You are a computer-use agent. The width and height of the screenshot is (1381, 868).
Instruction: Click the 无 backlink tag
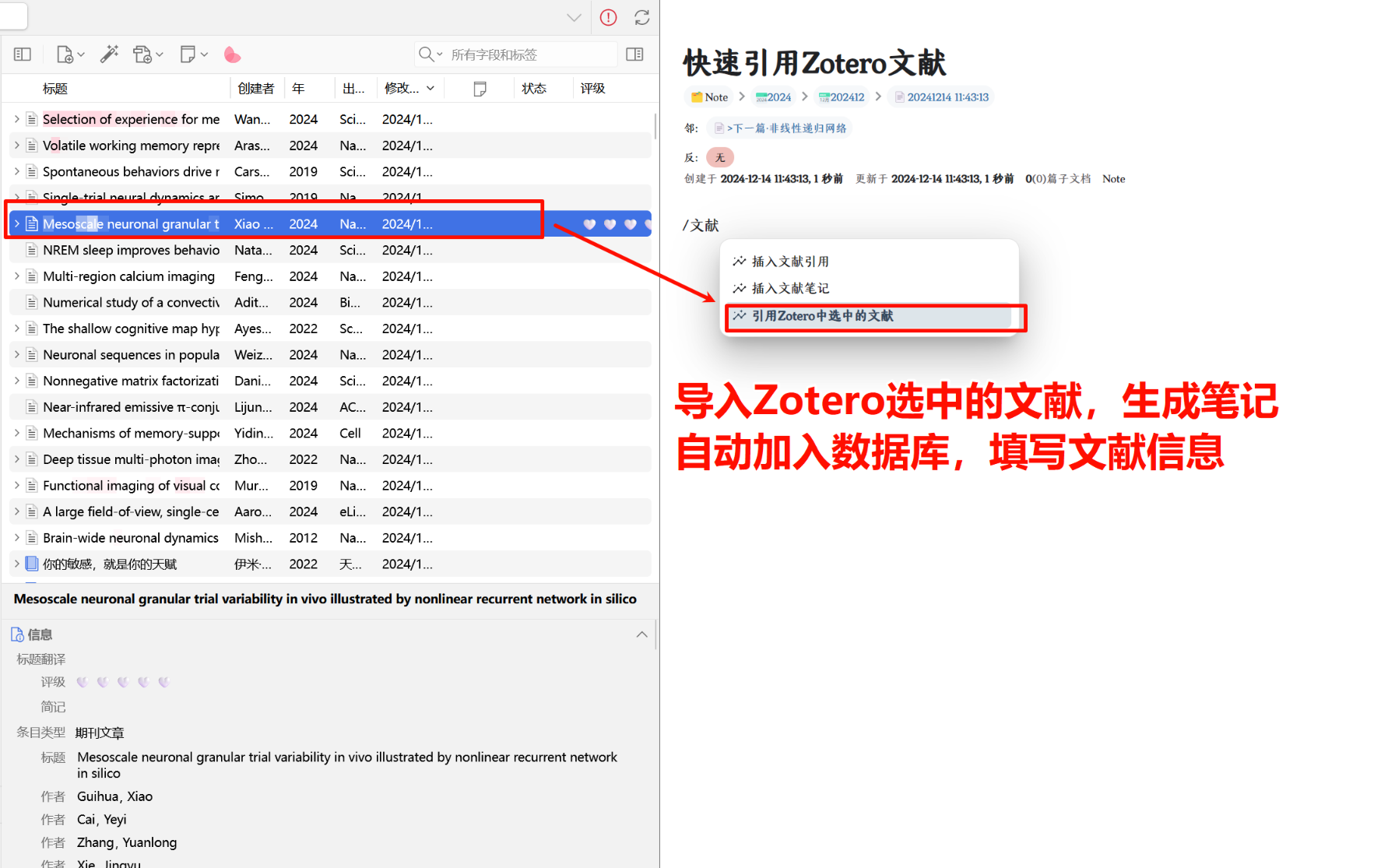[x=720, y=157]
